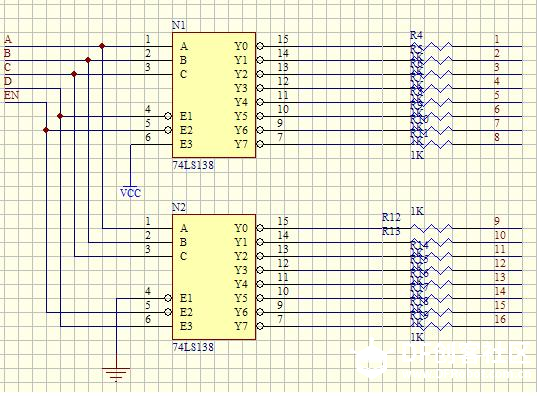Screen dimensions: 537x396
Task: Click the E1 pin name on N2
Action: [x=186, y=298]
